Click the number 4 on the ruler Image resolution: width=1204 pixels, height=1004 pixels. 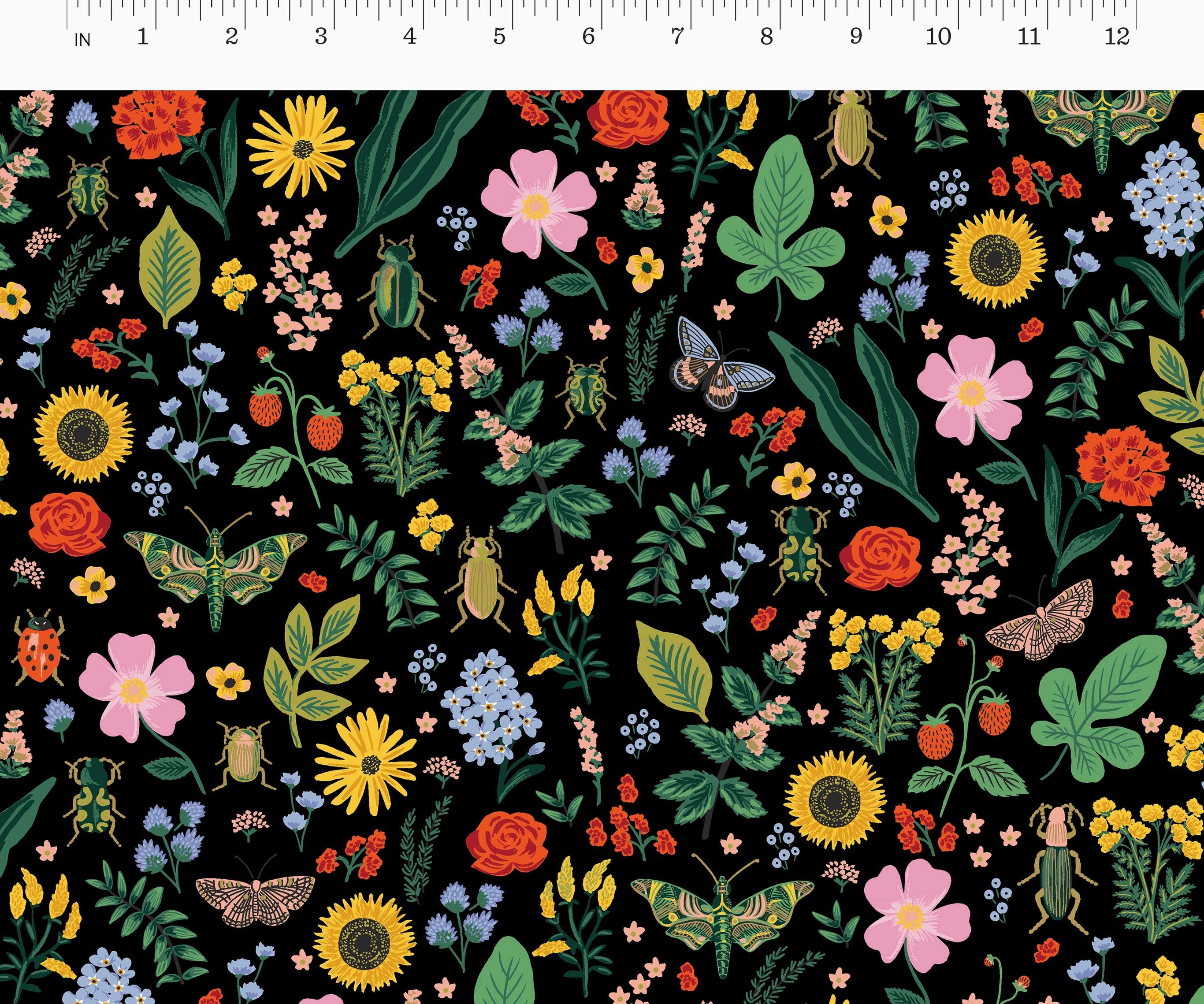click(409, 37)
